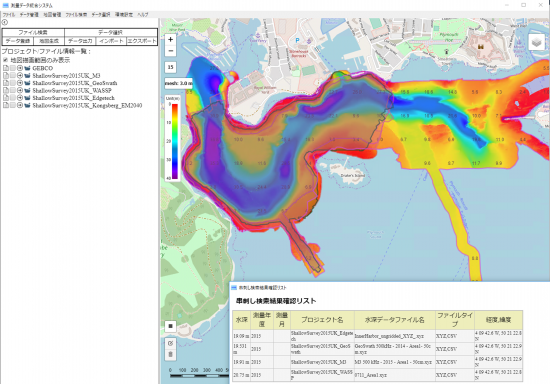Open the ヘルプ menu

[x=143, y=15]
